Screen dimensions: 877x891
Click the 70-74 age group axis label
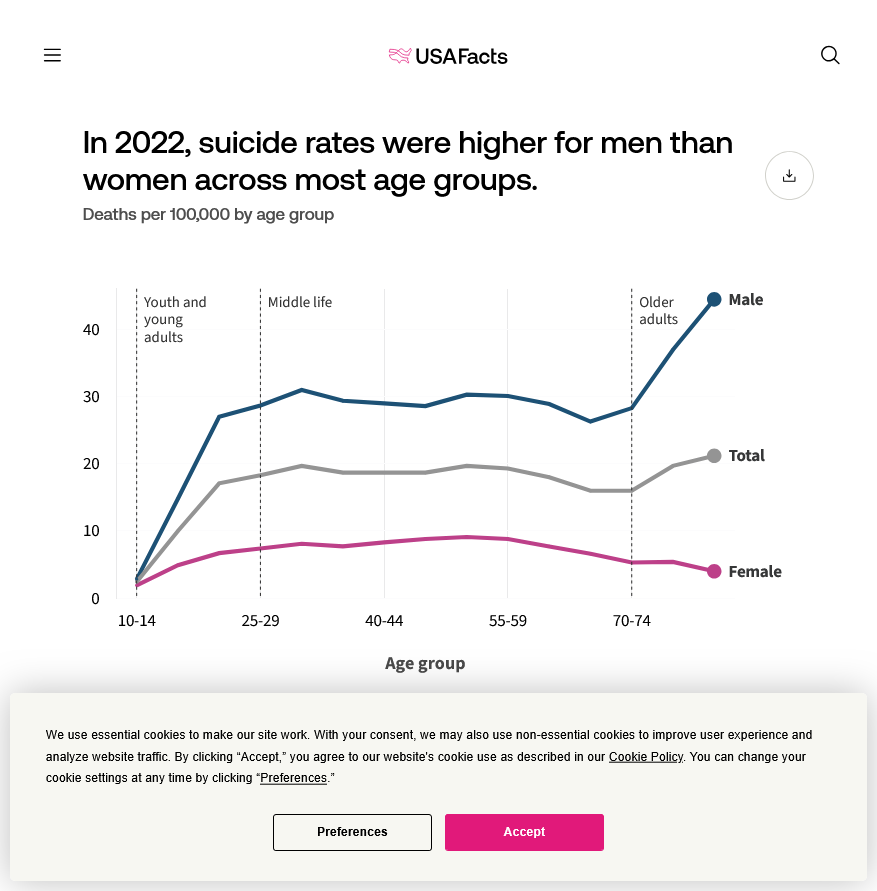coord(631,621)
